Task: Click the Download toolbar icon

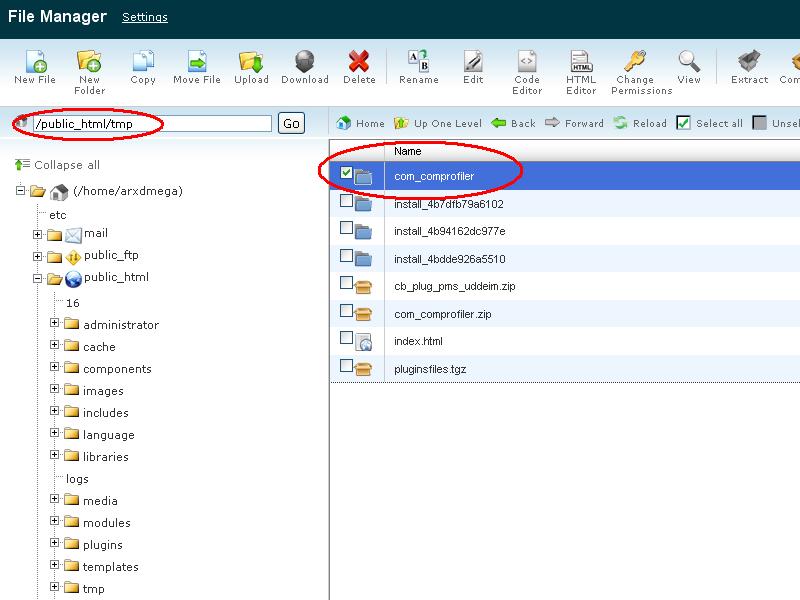Action: point(305,61)
